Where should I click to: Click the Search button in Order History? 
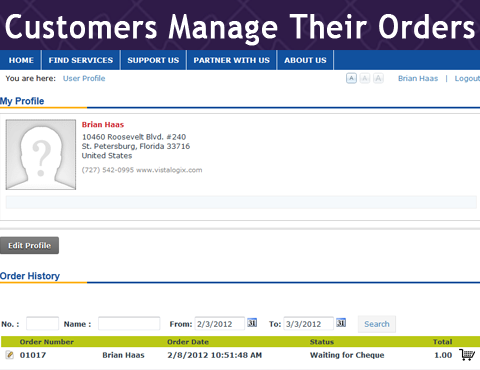point(377,324)
